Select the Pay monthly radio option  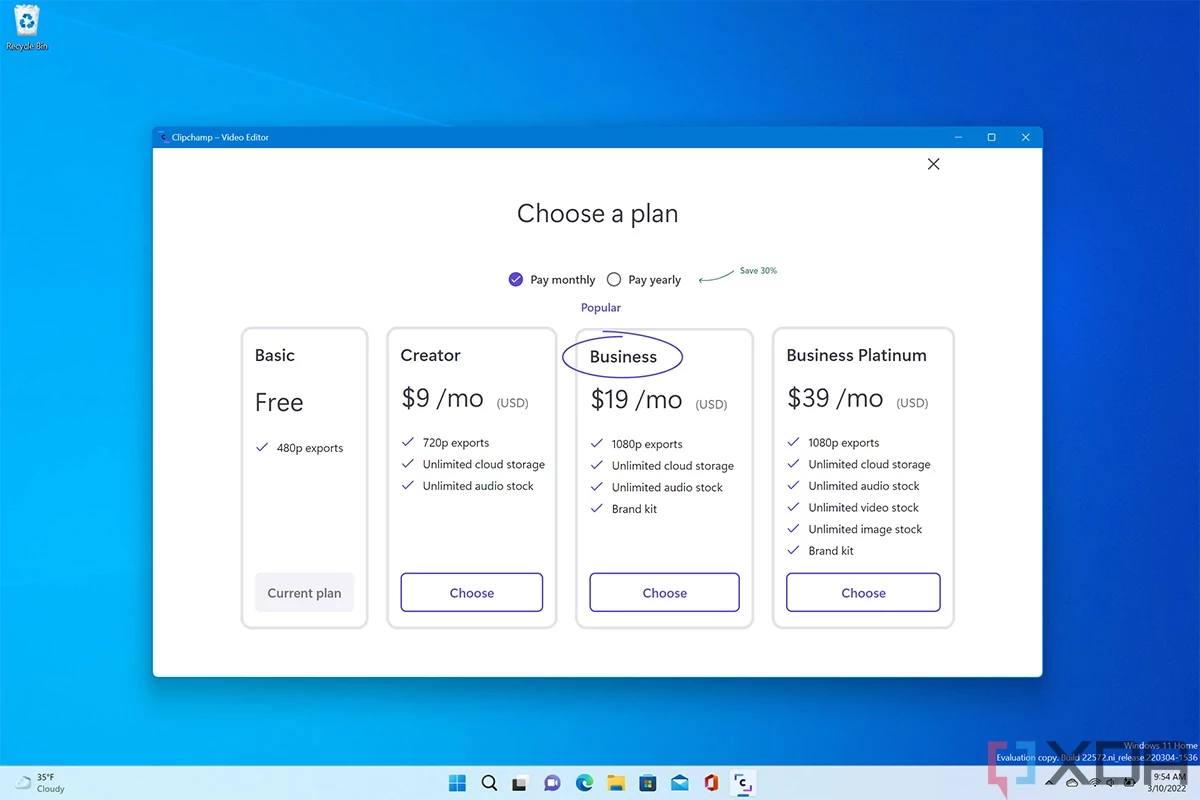click(516, 280)
